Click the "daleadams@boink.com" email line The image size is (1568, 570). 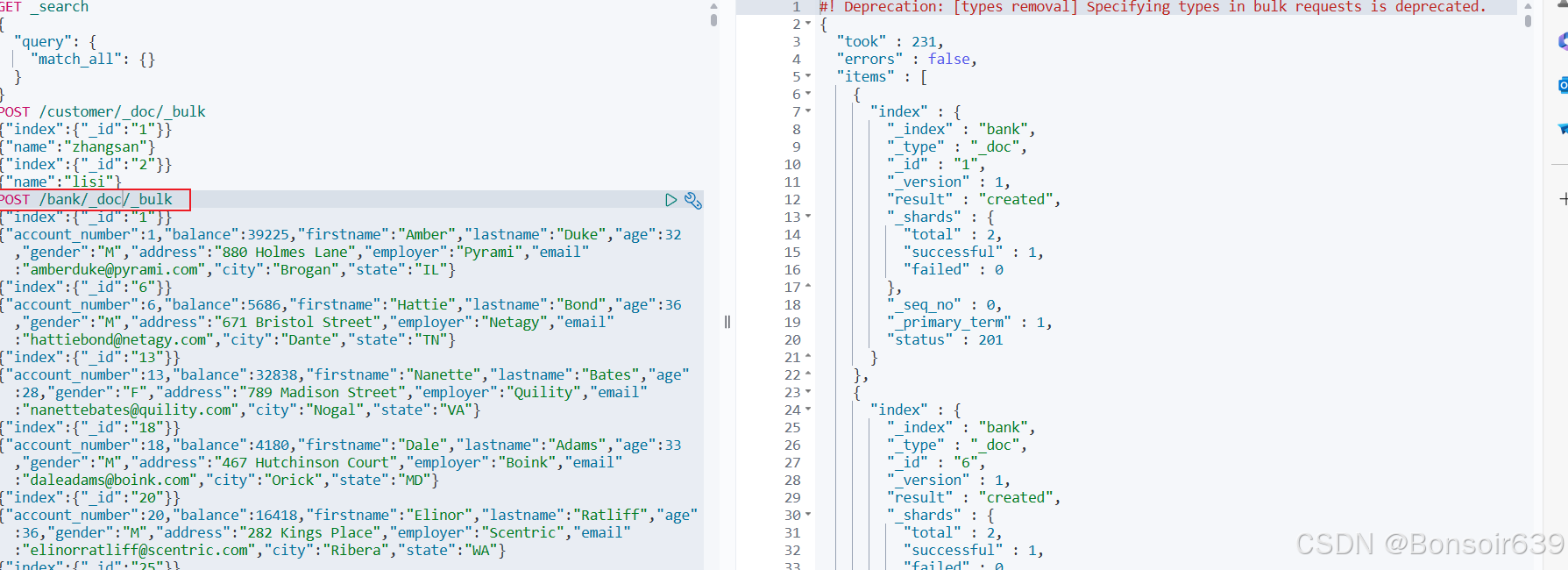[226, 481]
